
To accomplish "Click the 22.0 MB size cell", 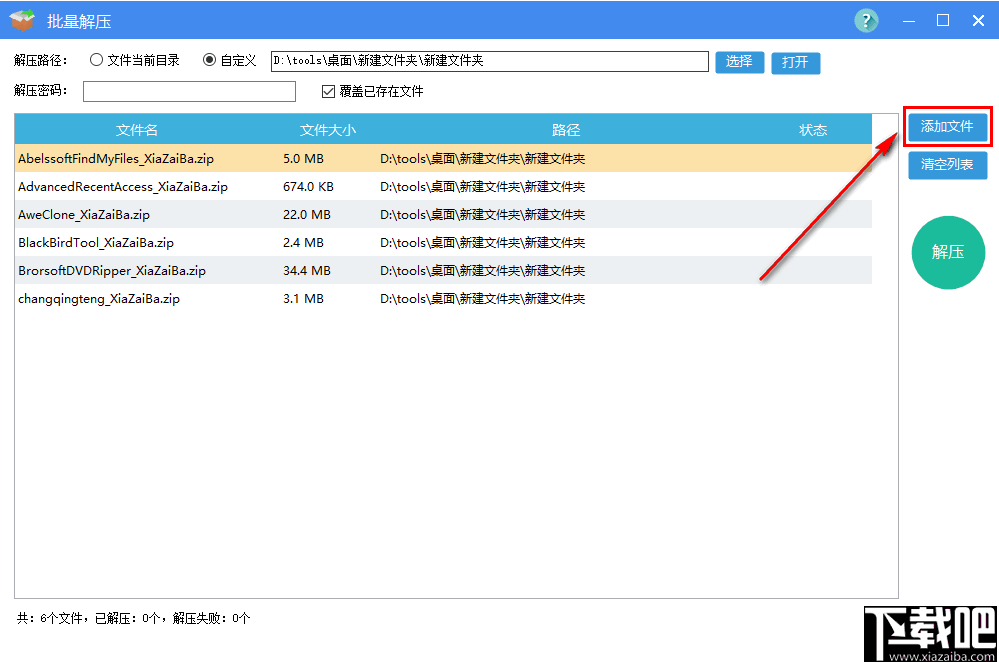I will coord(307,215).
